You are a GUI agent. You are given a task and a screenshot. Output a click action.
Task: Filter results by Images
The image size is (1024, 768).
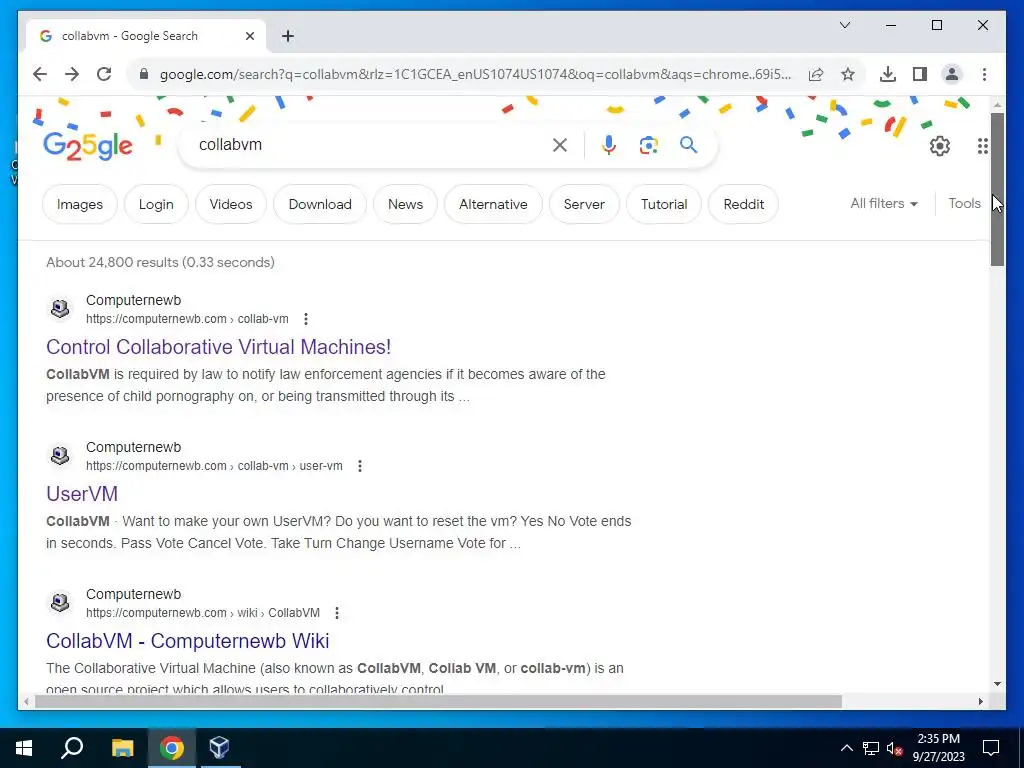[x=80, y=204]
